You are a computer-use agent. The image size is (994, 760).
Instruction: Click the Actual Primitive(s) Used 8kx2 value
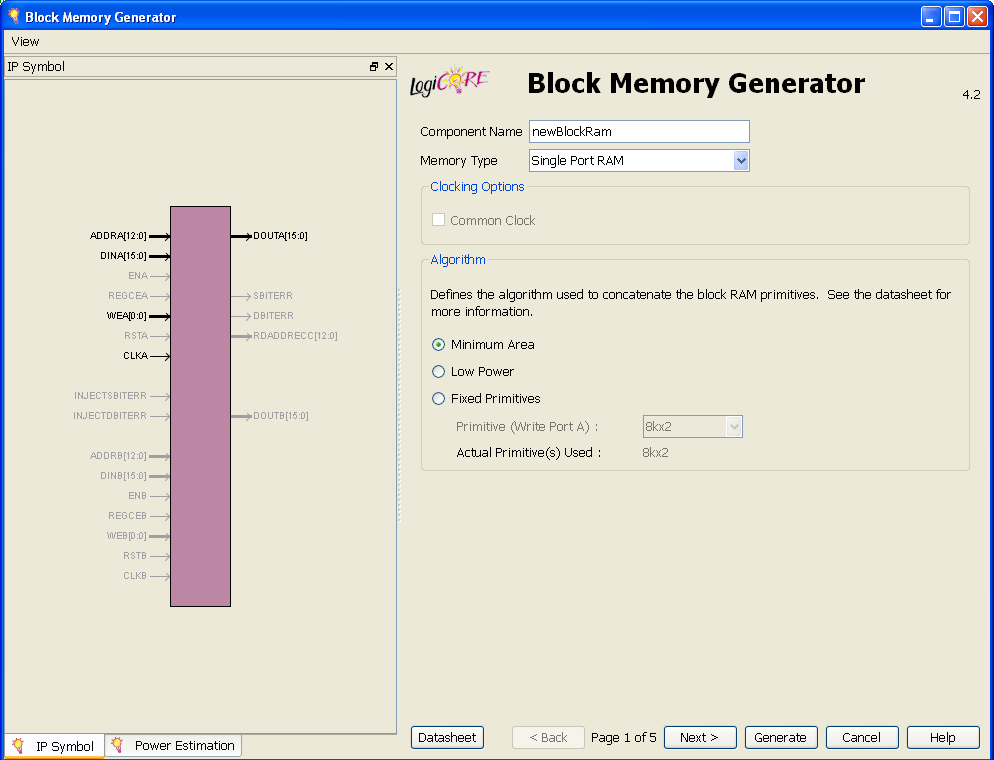pyautogui.click(x=655, y=453)
